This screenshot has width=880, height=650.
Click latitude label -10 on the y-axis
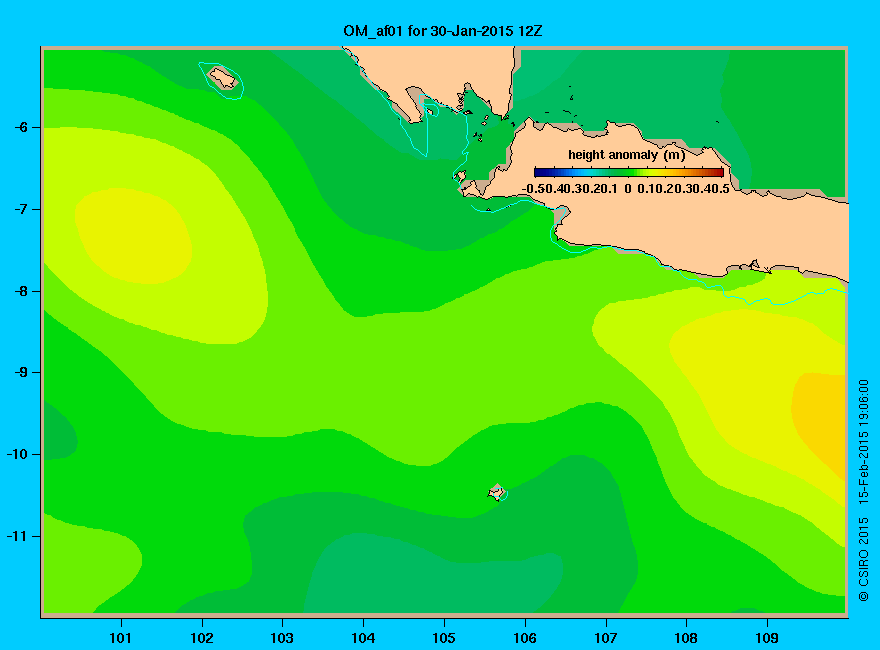(17, 455)
